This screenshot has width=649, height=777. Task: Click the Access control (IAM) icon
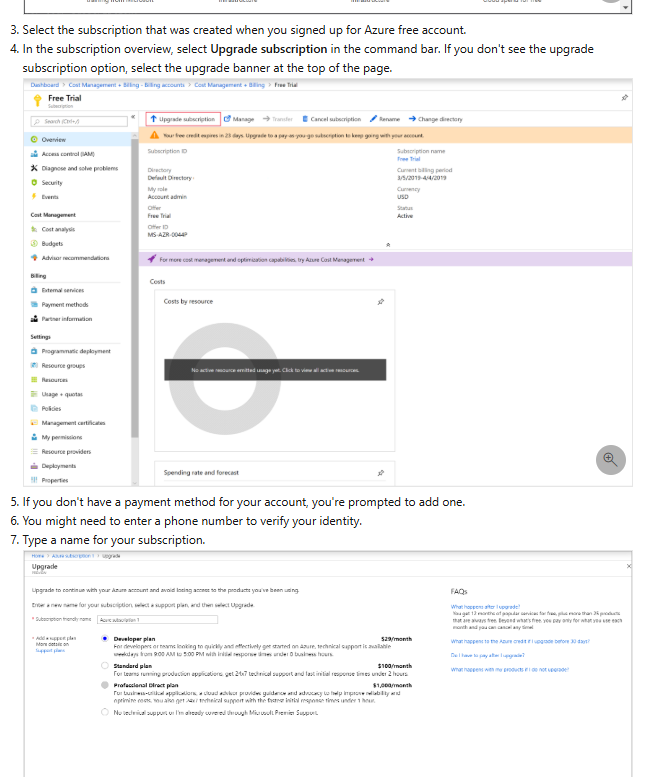[x=34, y=154]
